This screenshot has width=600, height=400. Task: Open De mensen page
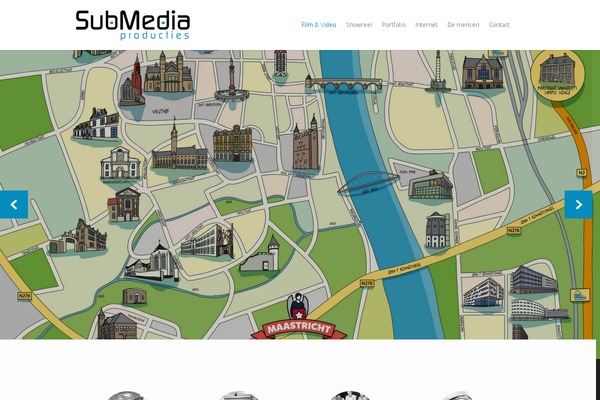pyautogui.click(x=463, y=24)
